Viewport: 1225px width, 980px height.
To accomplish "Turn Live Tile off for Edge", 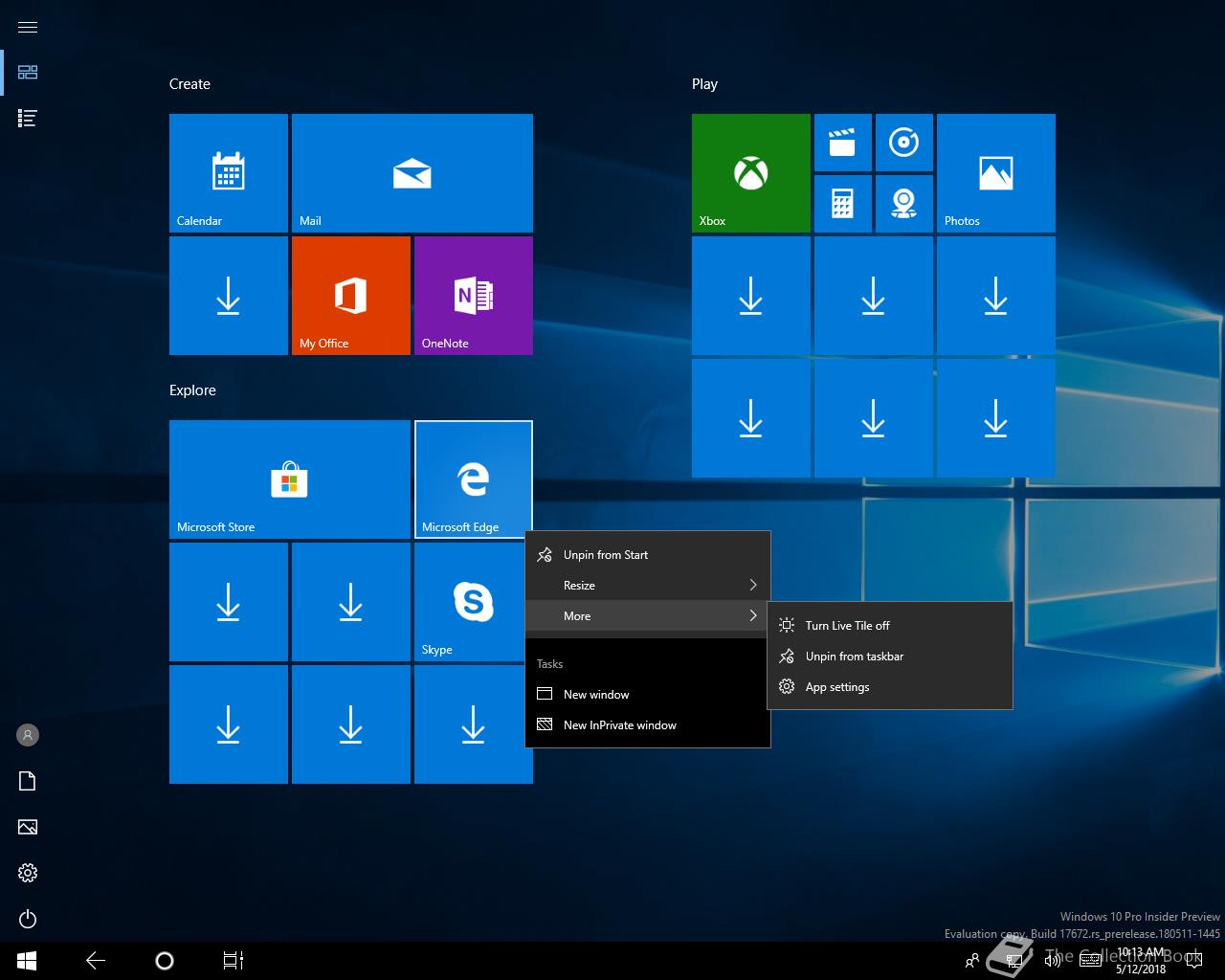I will coord(890,626).
